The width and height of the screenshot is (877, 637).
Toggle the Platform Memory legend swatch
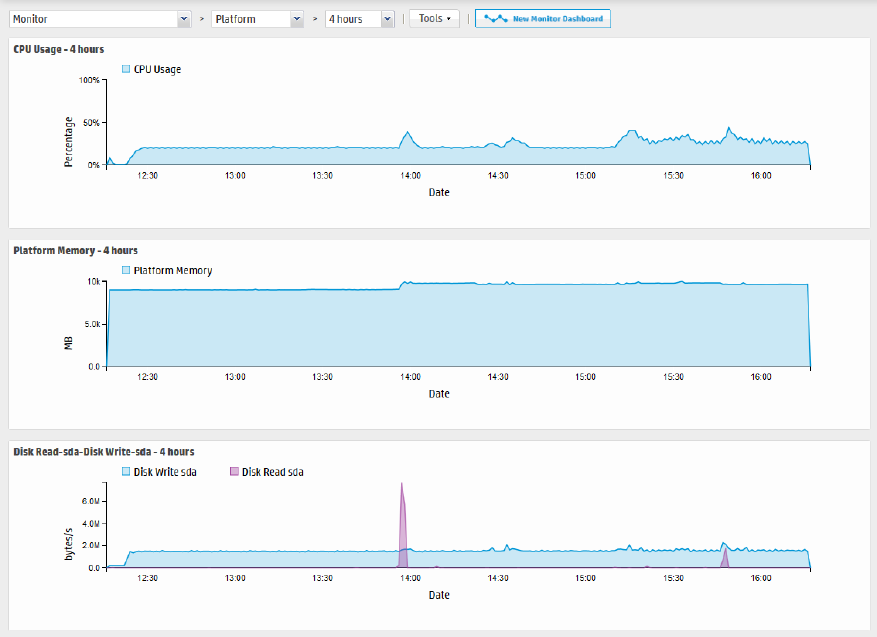point(126,270)
